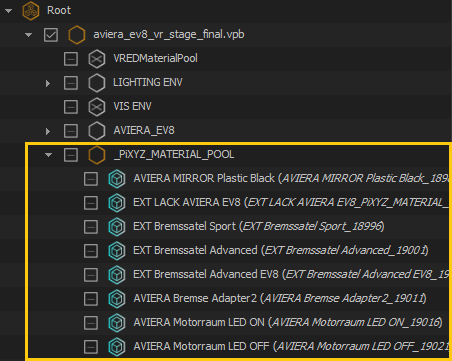Toggle checkbox for AVIERA Bremse Adapter2

click(x=91, y=299)
